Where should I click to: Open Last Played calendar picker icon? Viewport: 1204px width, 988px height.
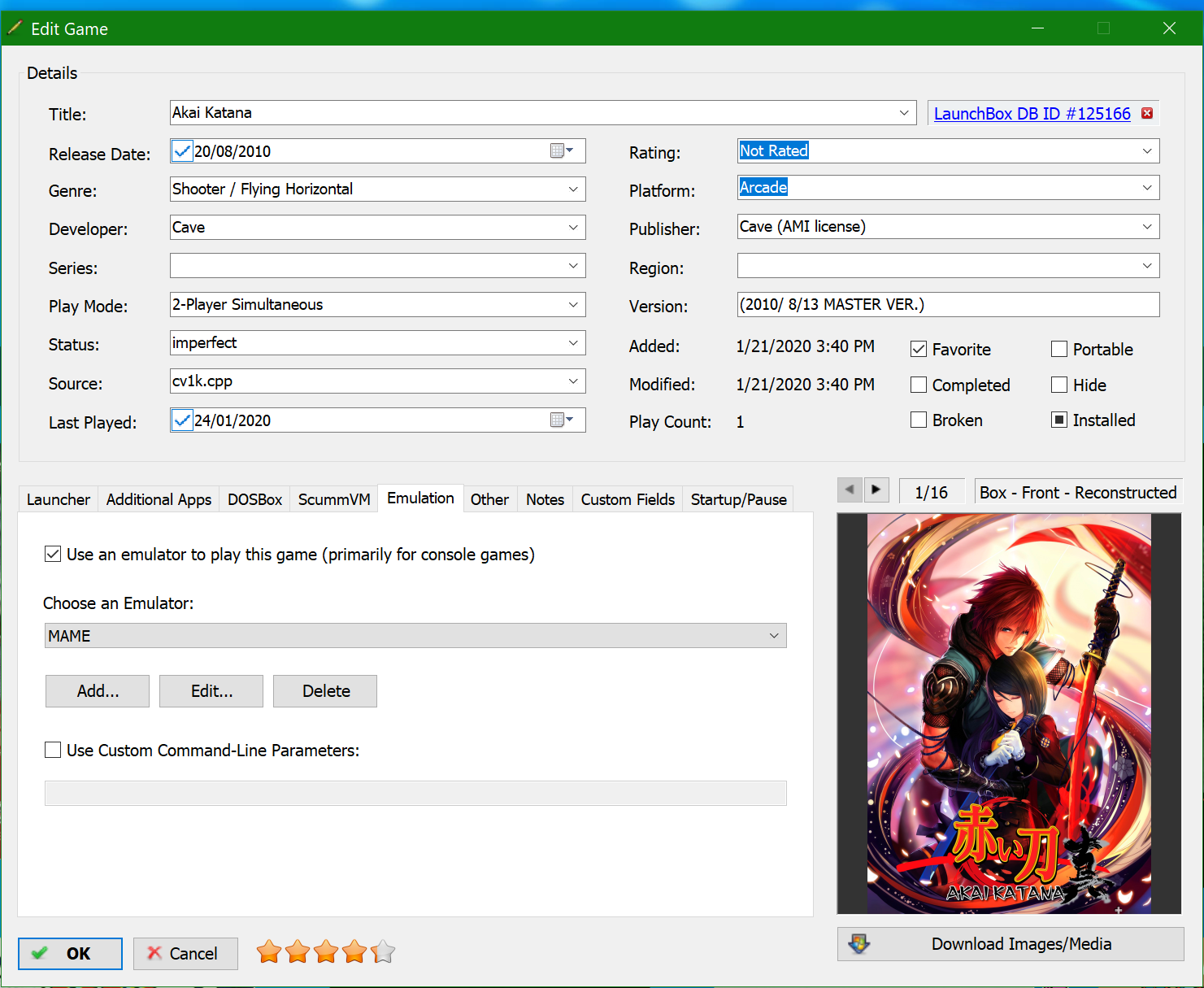tap(562, 420)
